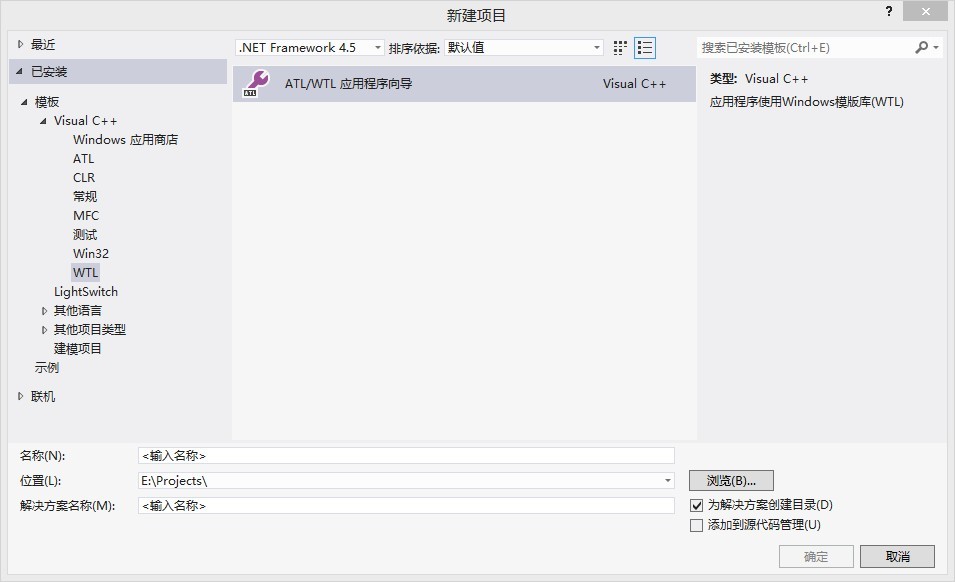The width and height of the screenshot is (955, 582).
Task: Expand the 联机 section
Action: 21,396
